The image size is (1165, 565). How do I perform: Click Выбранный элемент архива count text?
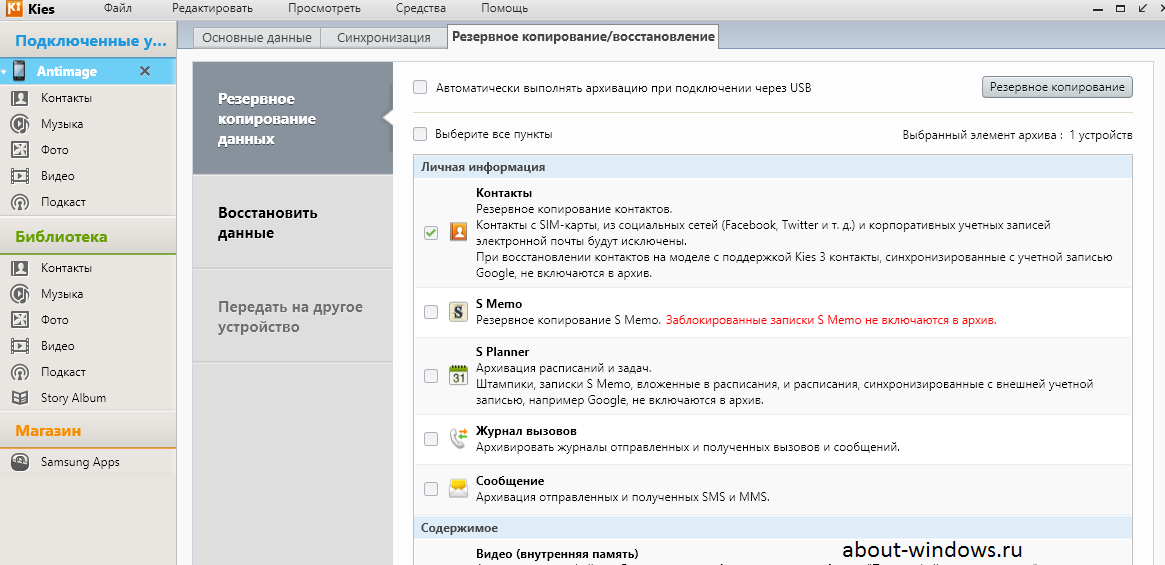1017,135
